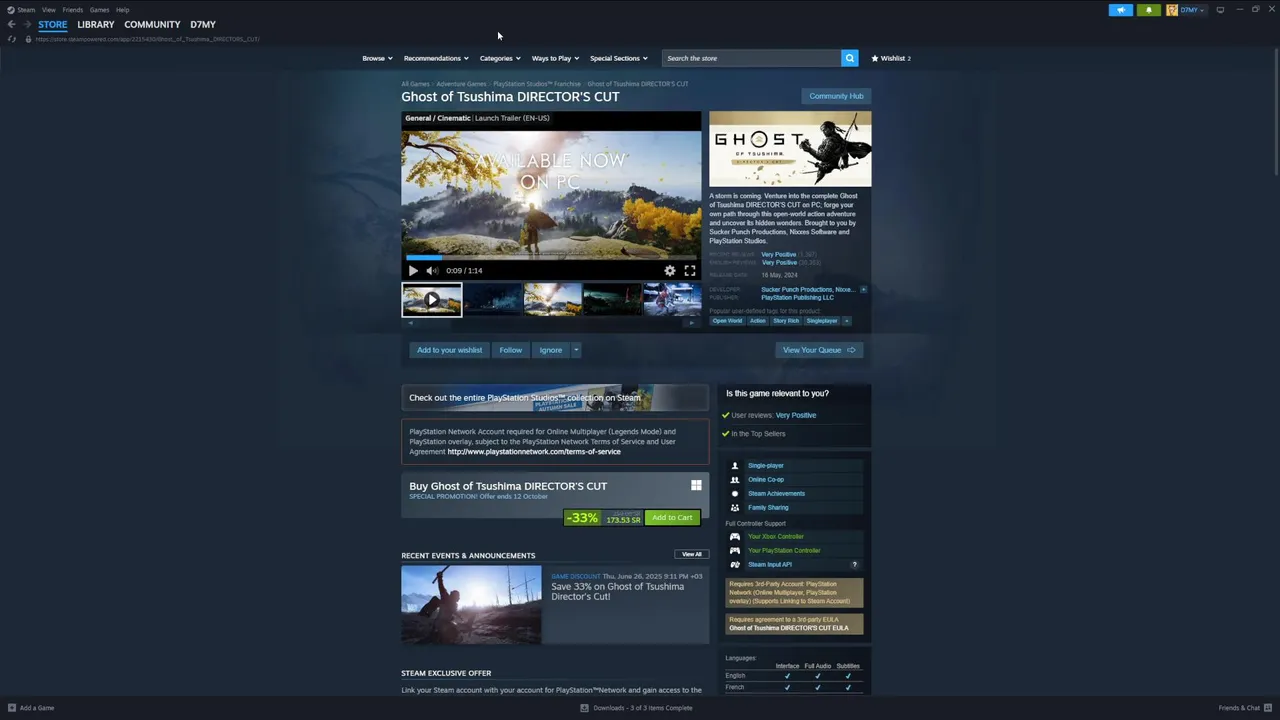Open the STORE tab

pos(53,24)
